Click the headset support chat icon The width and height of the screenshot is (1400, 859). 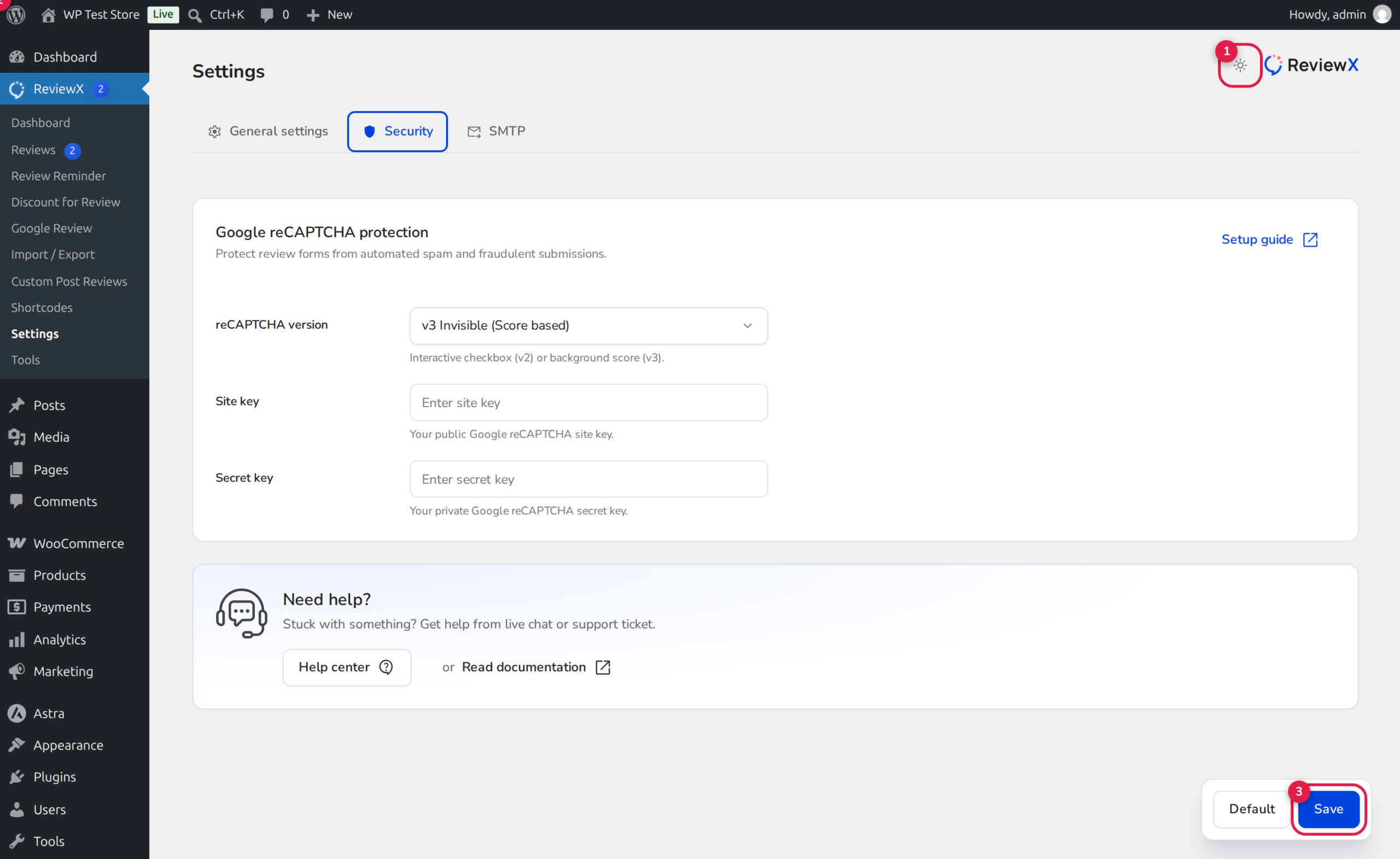point(242,613)
